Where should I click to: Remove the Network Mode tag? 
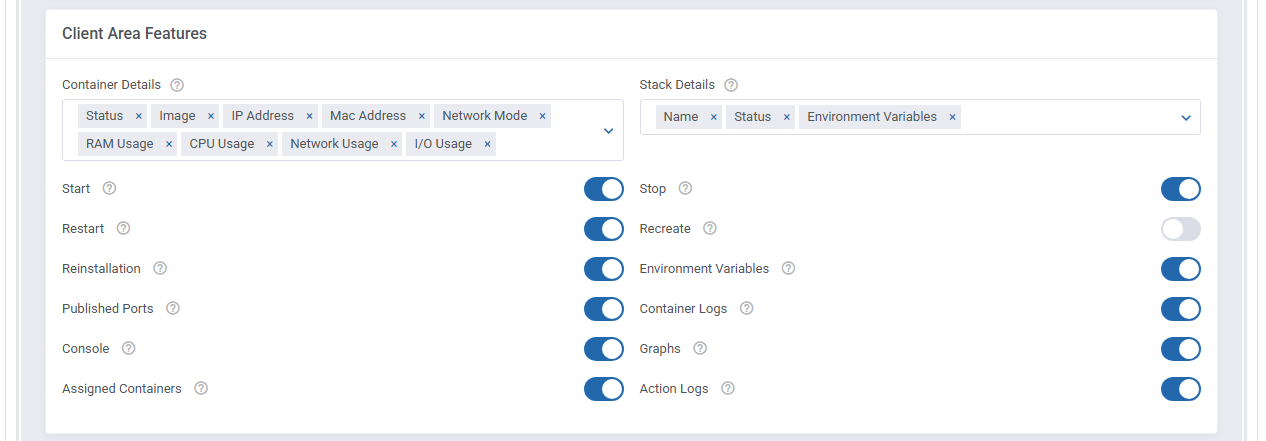pos(542,116)
